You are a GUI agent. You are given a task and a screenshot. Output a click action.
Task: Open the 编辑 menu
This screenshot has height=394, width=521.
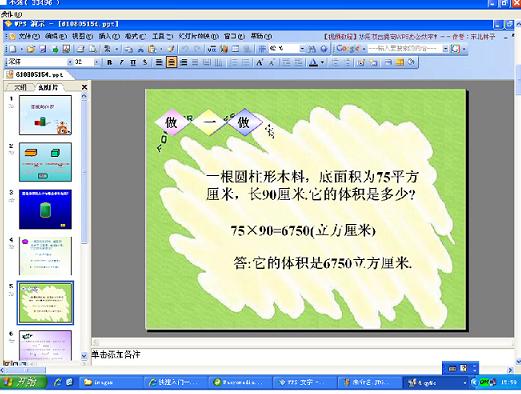click(56, 36)
